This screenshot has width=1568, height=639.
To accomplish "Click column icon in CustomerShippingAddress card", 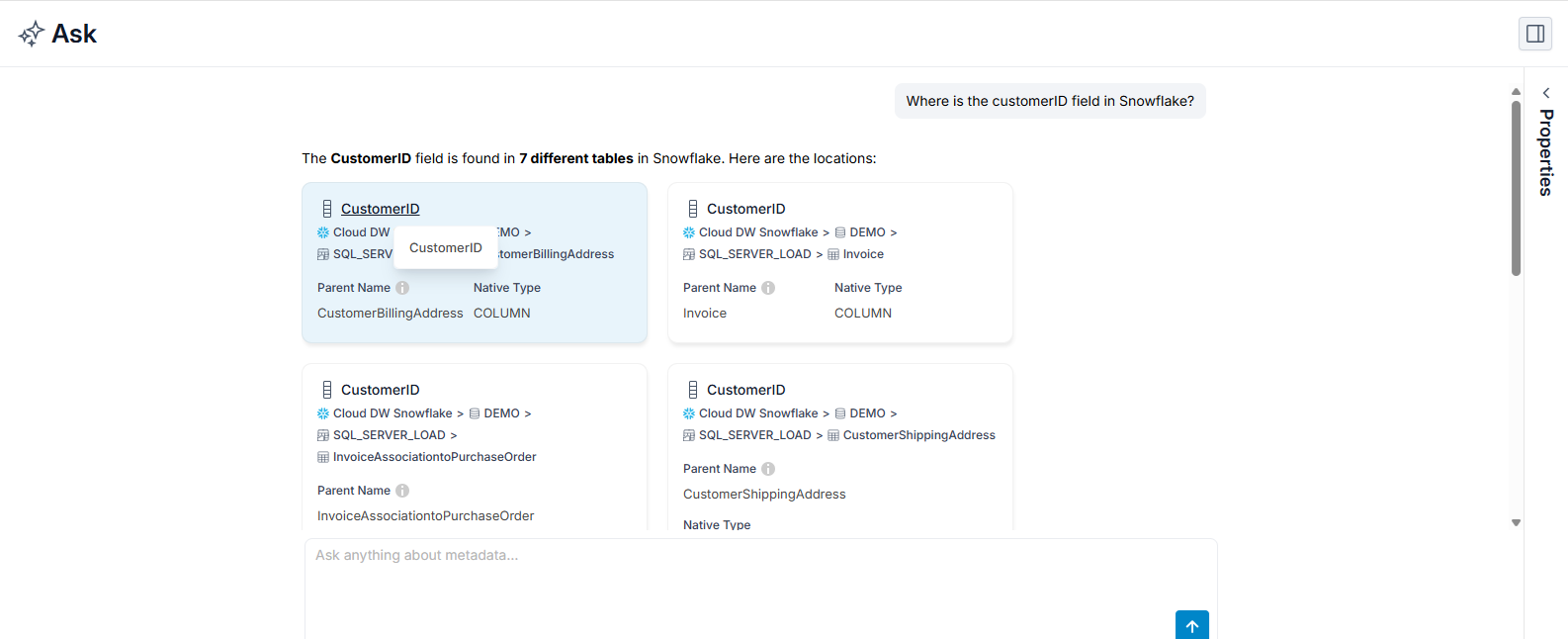I will (x=693, y=390).
